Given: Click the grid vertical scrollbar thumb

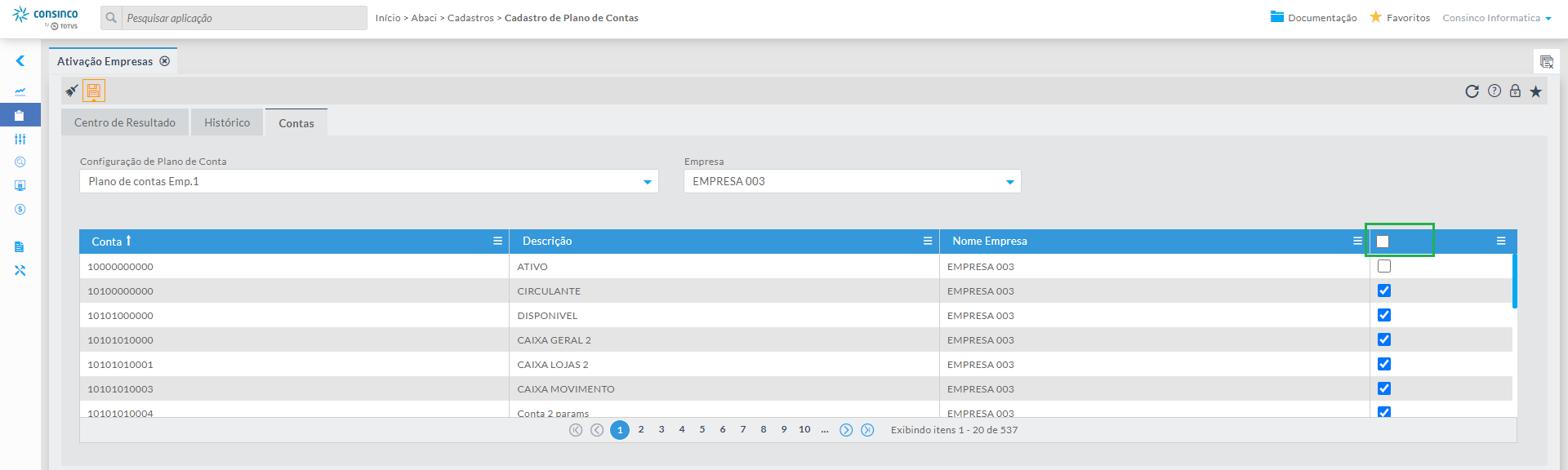Looking at the screenshot, I should [1514, 282].
